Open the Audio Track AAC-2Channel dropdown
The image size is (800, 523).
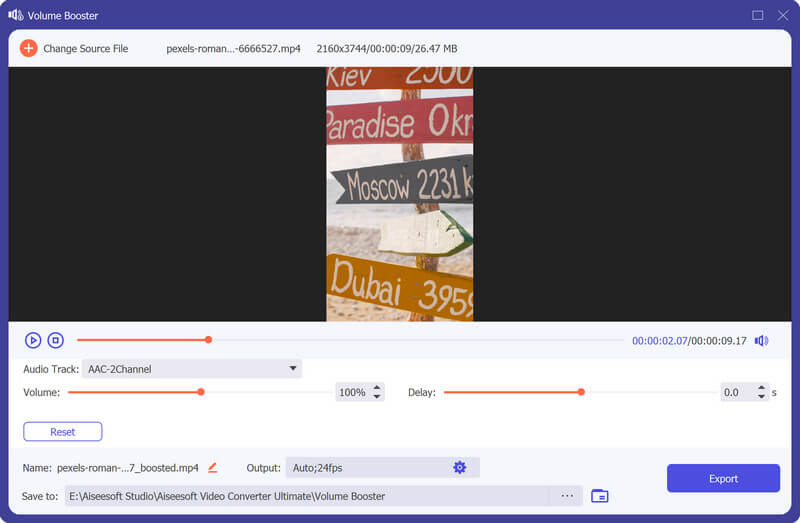192,369
